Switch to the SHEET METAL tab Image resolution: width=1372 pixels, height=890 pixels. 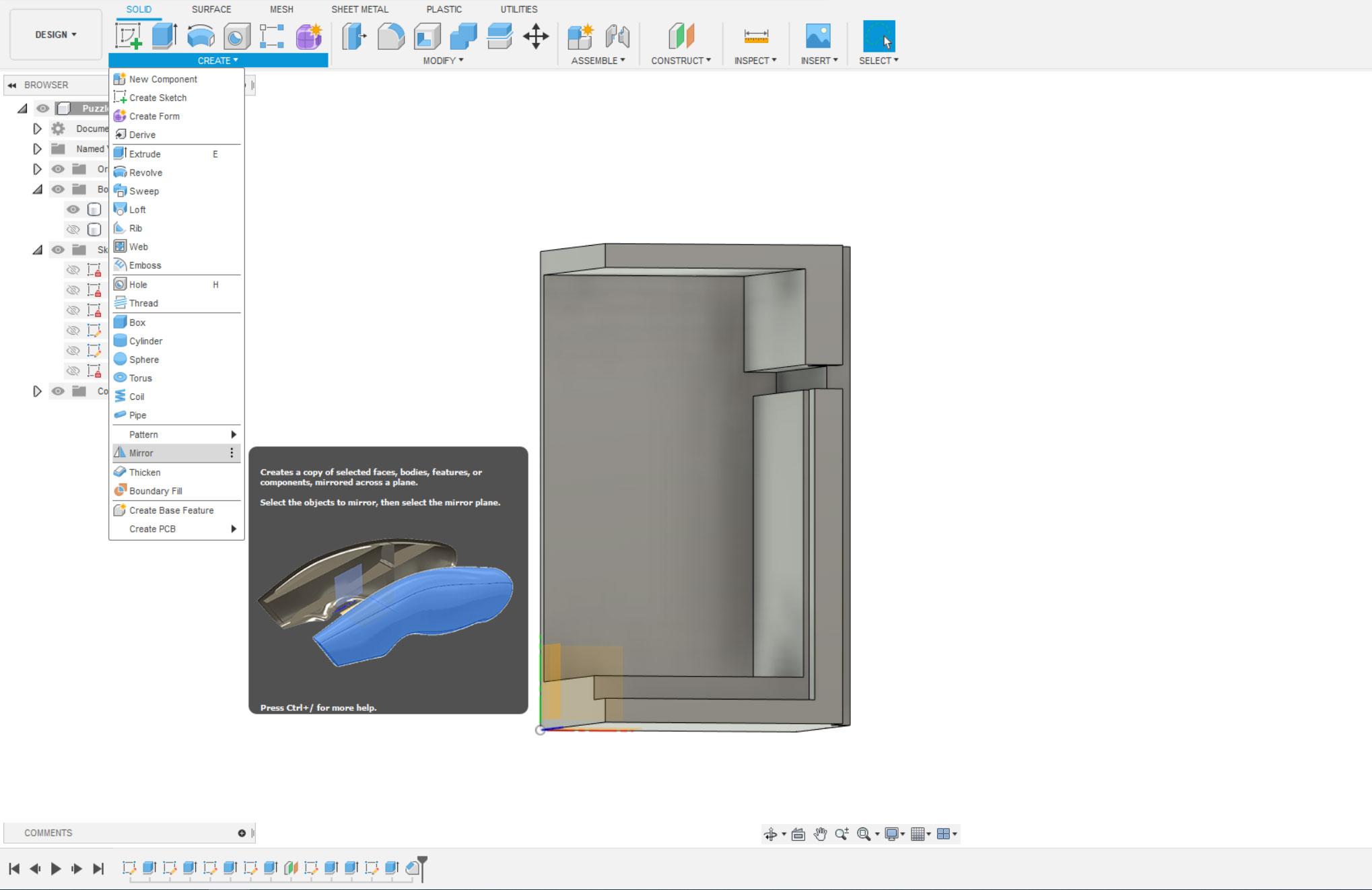point(359,9)
